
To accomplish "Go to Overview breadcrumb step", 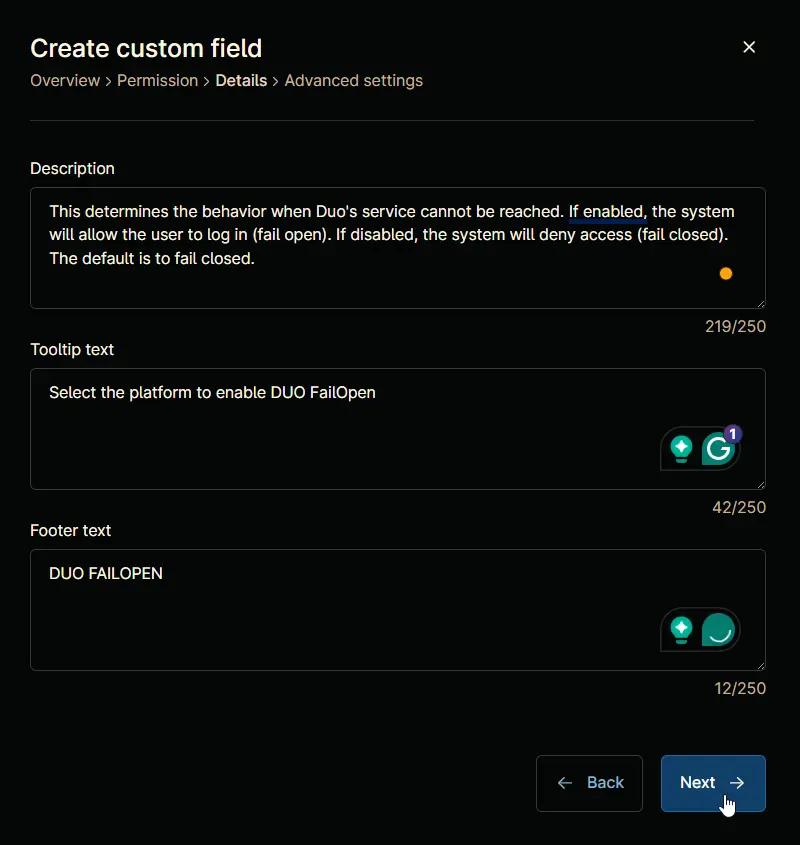I will (65, 81).
